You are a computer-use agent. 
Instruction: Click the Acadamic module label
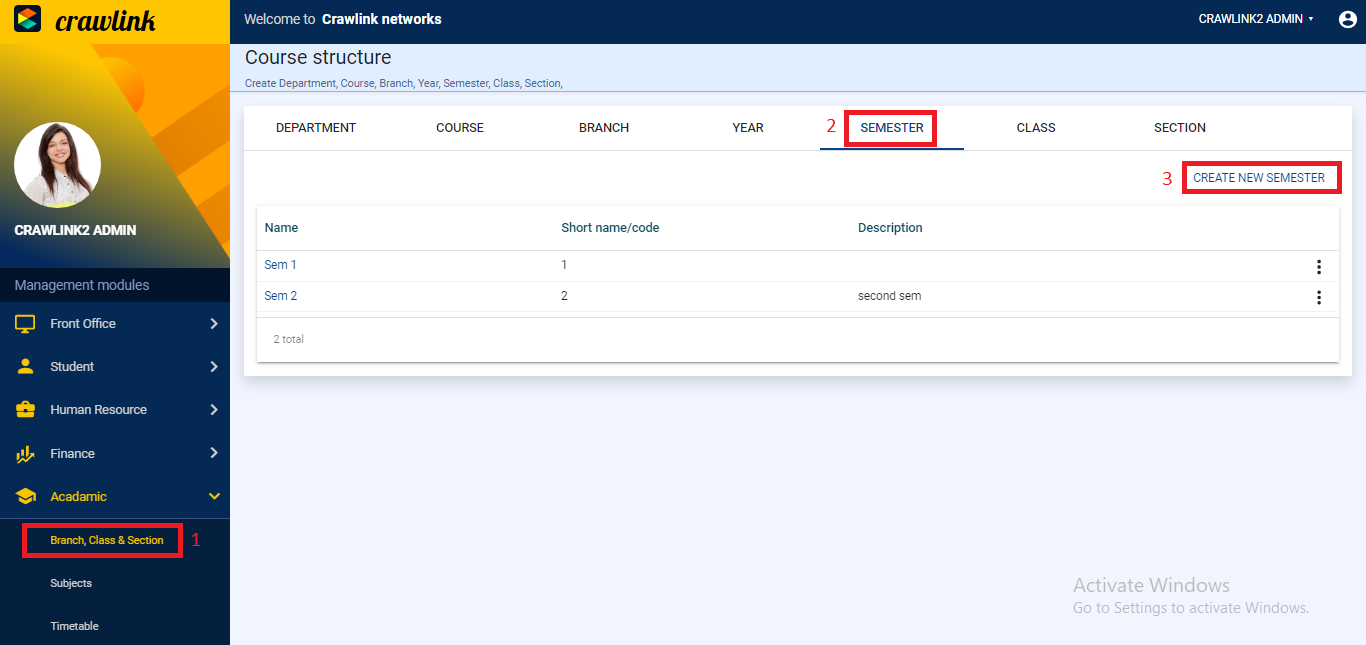point(78,497)
